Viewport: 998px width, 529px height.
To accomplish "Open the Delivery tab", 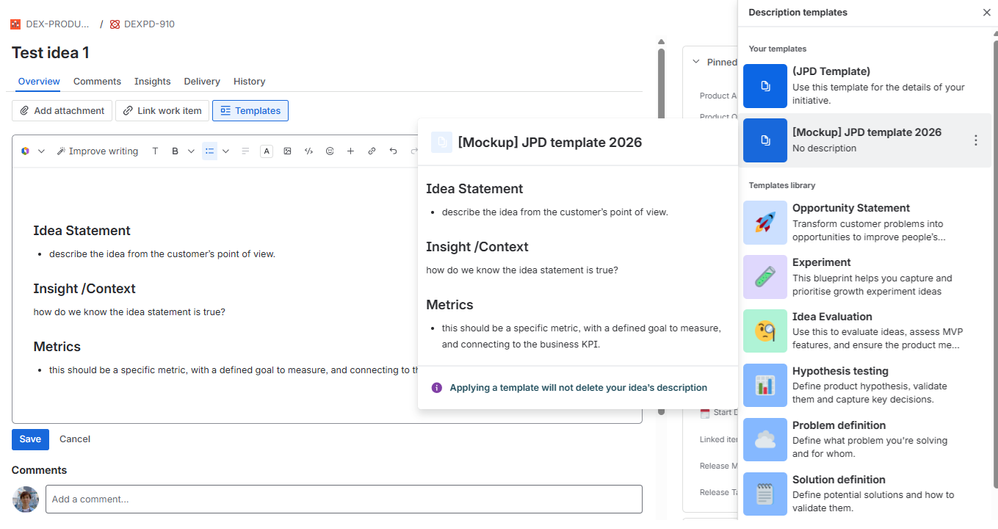I will click(202, 81).
